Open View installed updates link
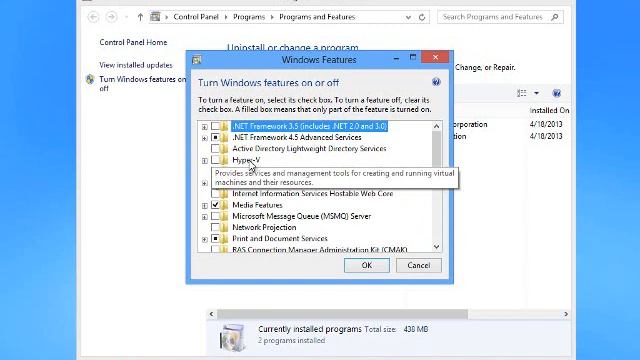 click(136, 65)
